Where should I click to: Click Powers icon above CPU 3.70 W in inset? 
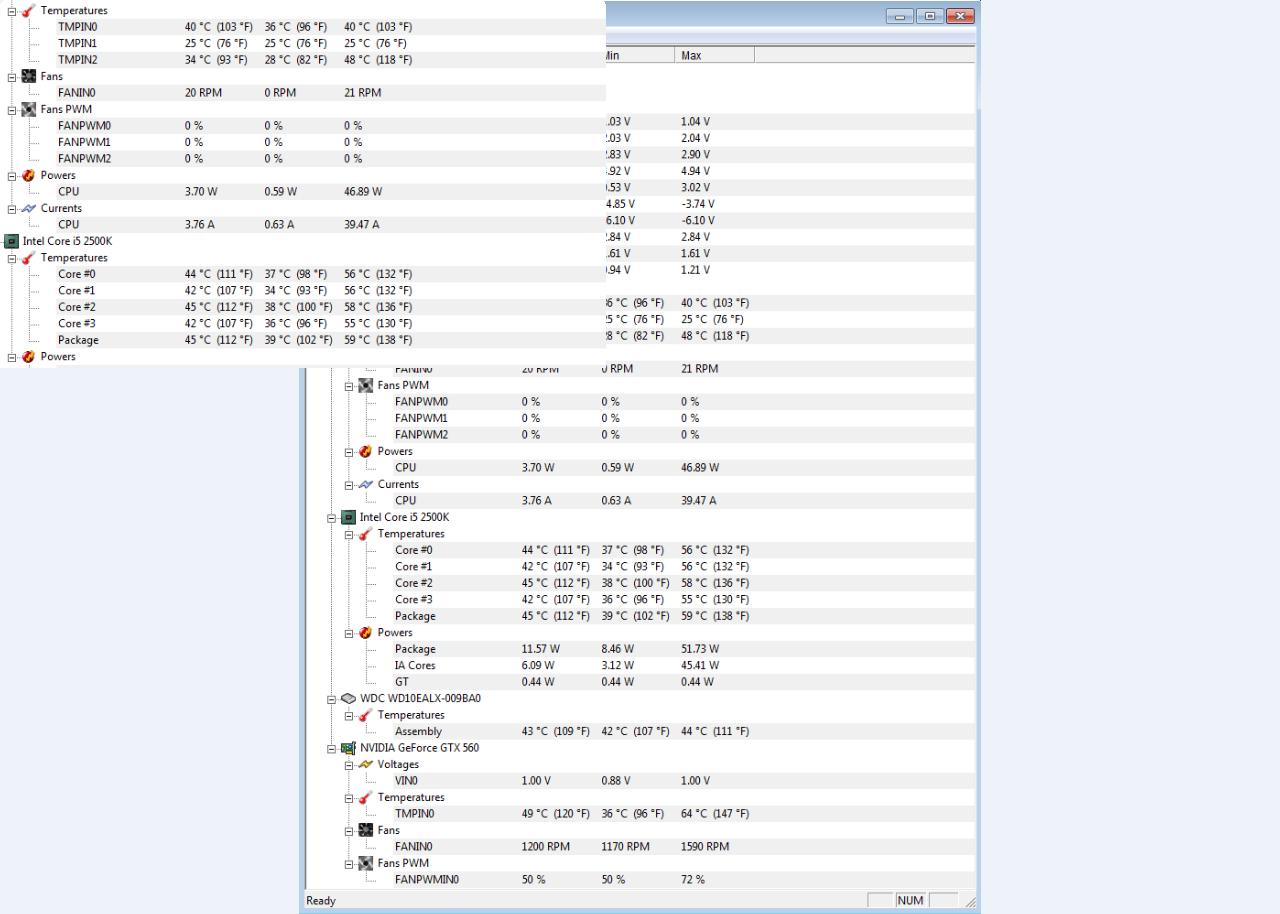tap(28, 175)
